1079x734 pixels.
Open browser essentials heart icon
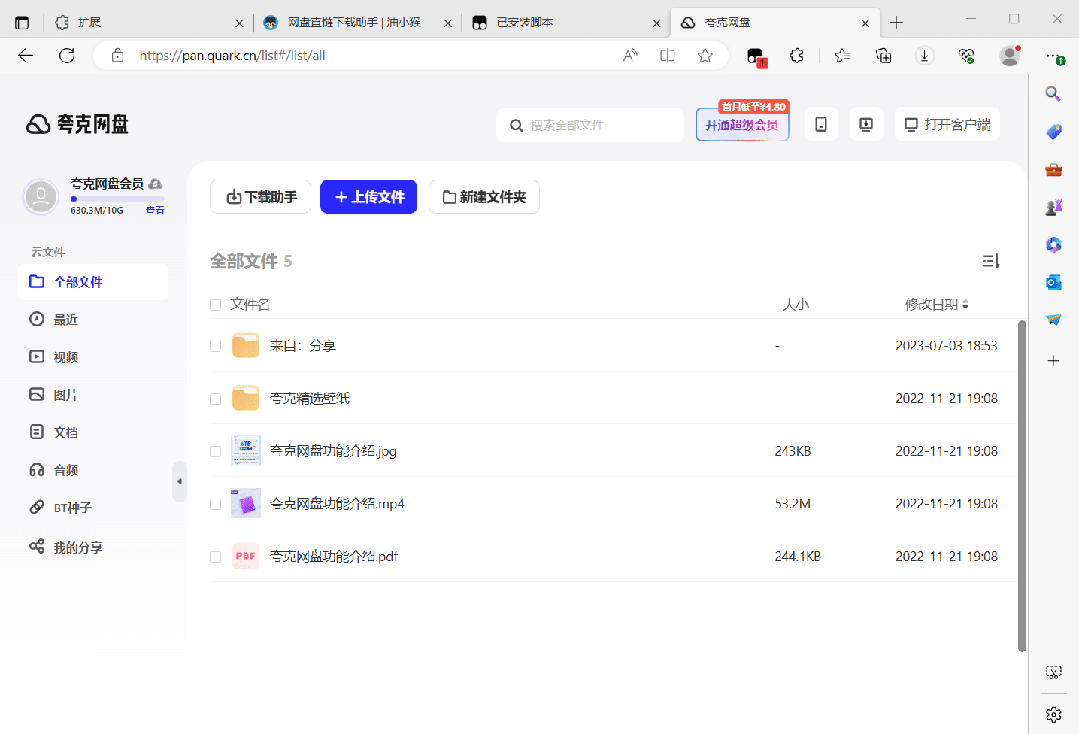[967, 56]
